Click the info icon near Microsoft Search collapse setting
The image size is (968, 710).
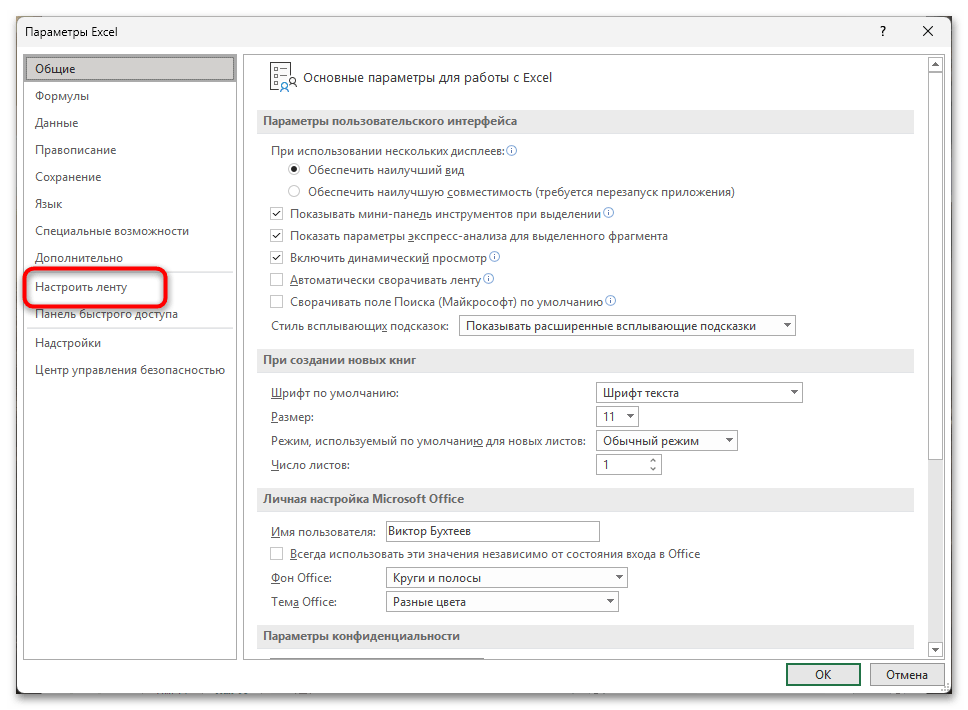610,301
